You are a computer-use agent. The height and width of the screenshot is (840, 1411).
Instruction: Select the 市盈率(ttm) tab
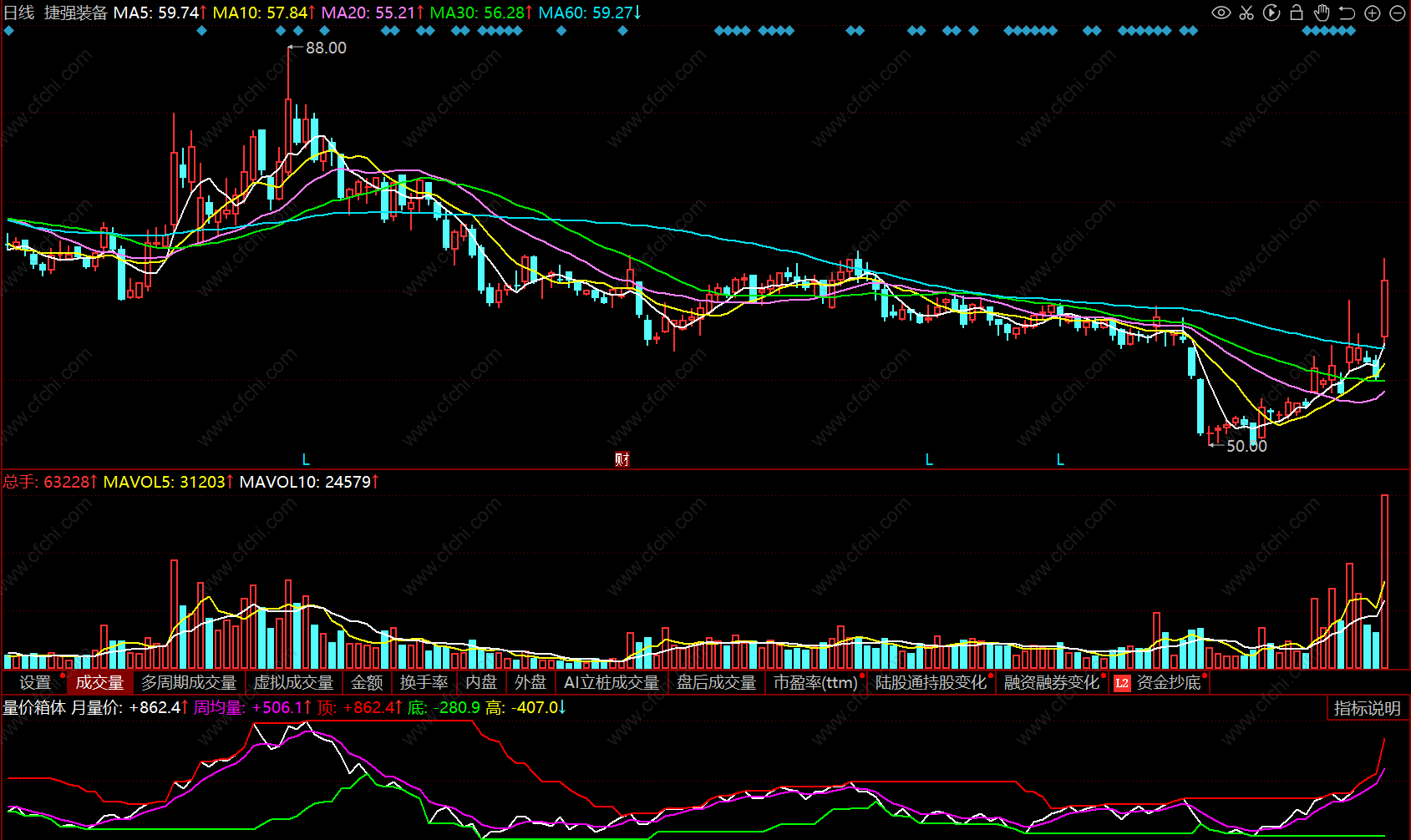coord(815,683)
